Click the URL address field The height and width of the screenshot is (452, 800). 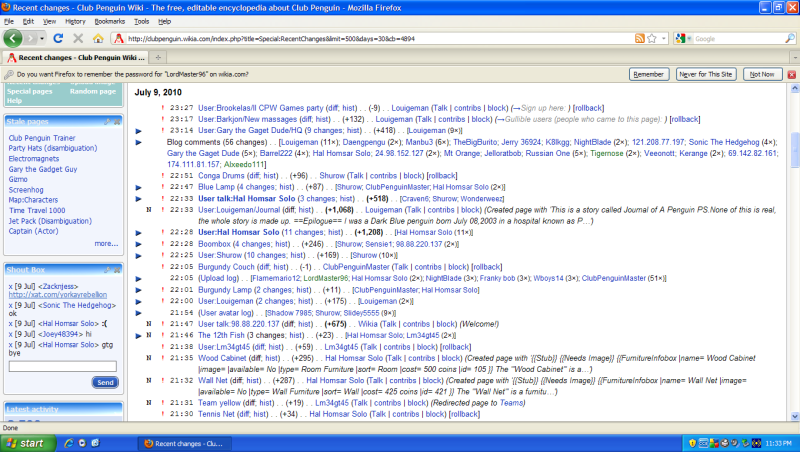[x=378, y=38]
